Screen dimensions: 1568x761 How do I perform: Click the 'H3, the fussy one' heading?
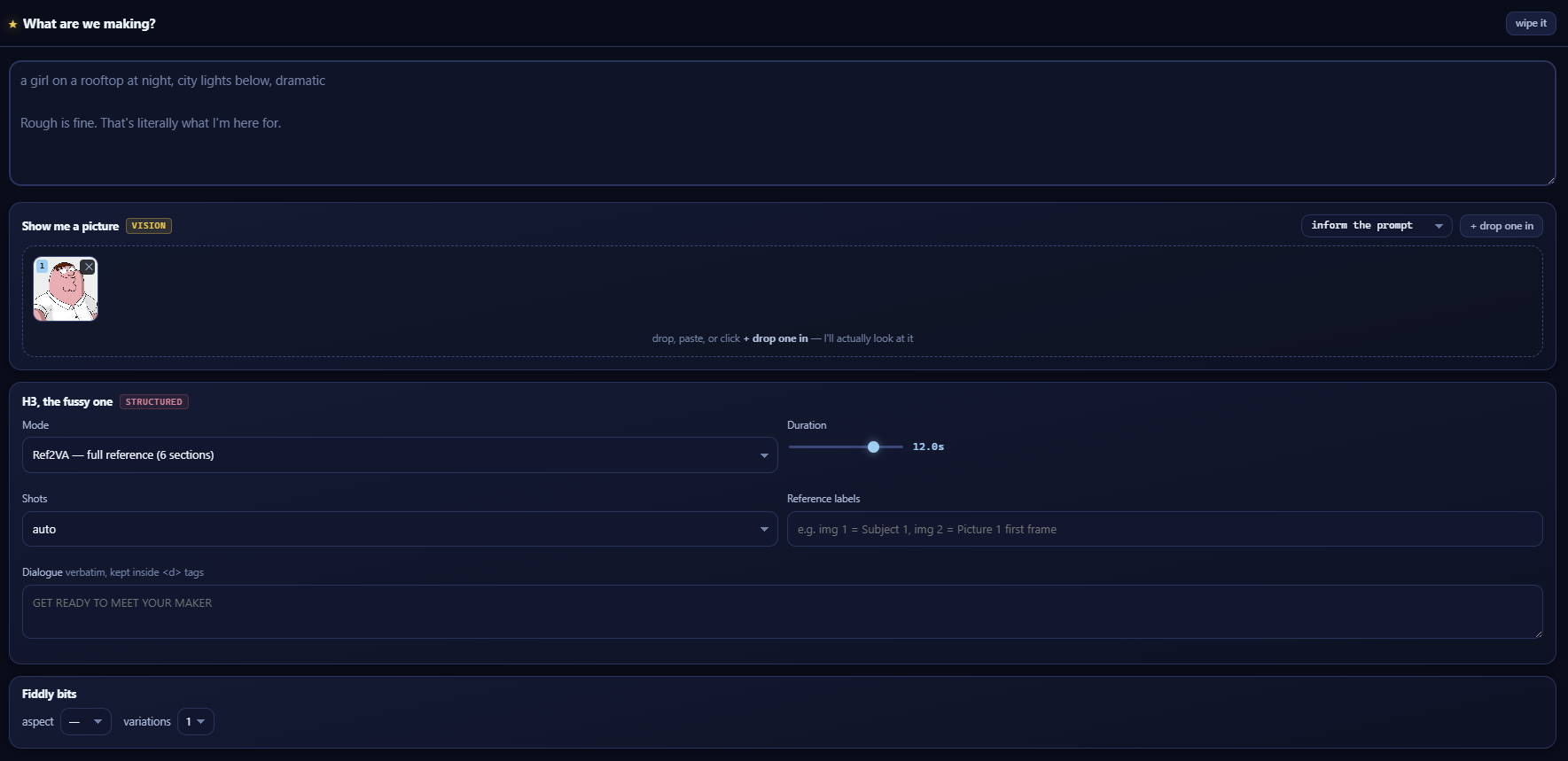(67, 402)
